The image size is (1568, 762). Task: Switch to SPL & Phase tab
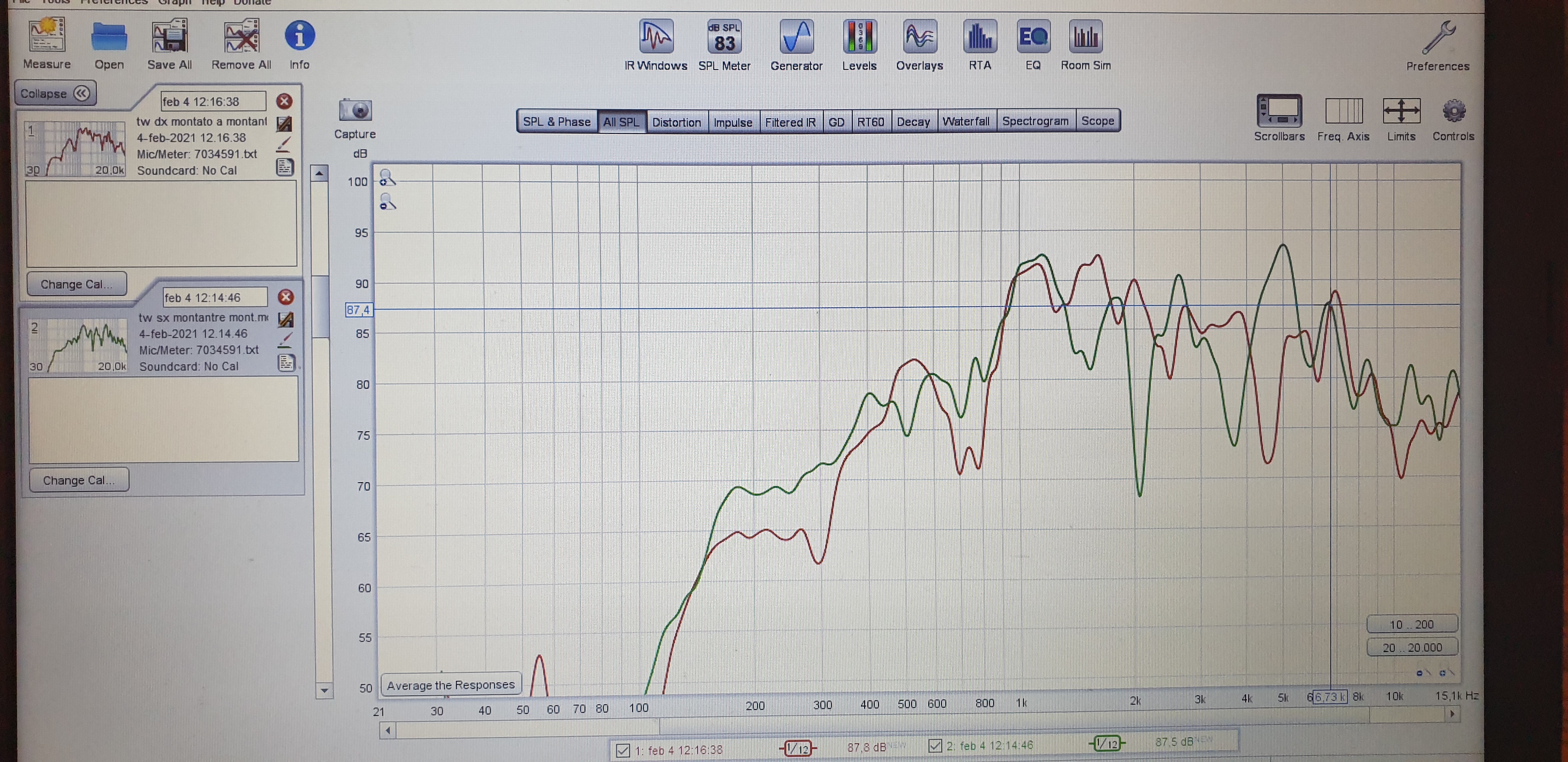click(556, 122)
